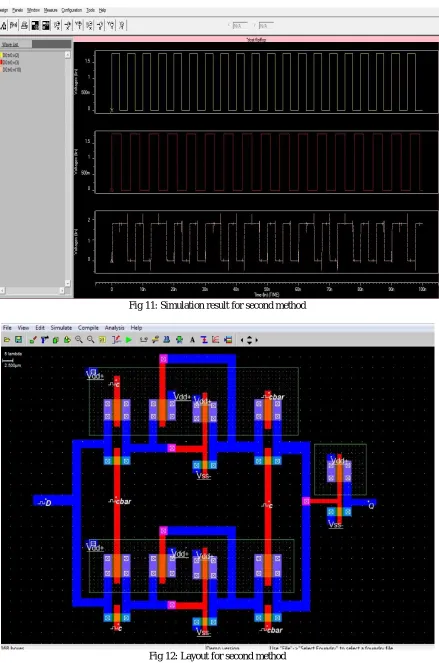
Task: Click the printer icon in waveform viewer toolbar
Action: 25,26
